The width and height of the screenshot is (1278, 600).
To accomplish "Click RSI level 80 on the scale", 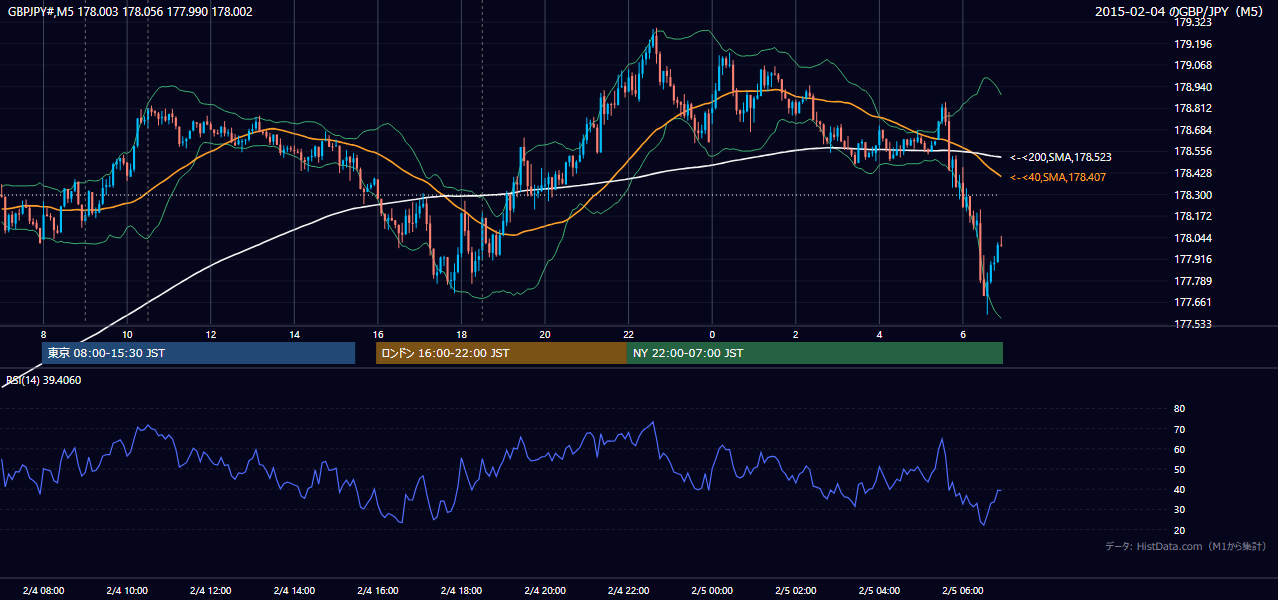I will (x=1179, y=409).
